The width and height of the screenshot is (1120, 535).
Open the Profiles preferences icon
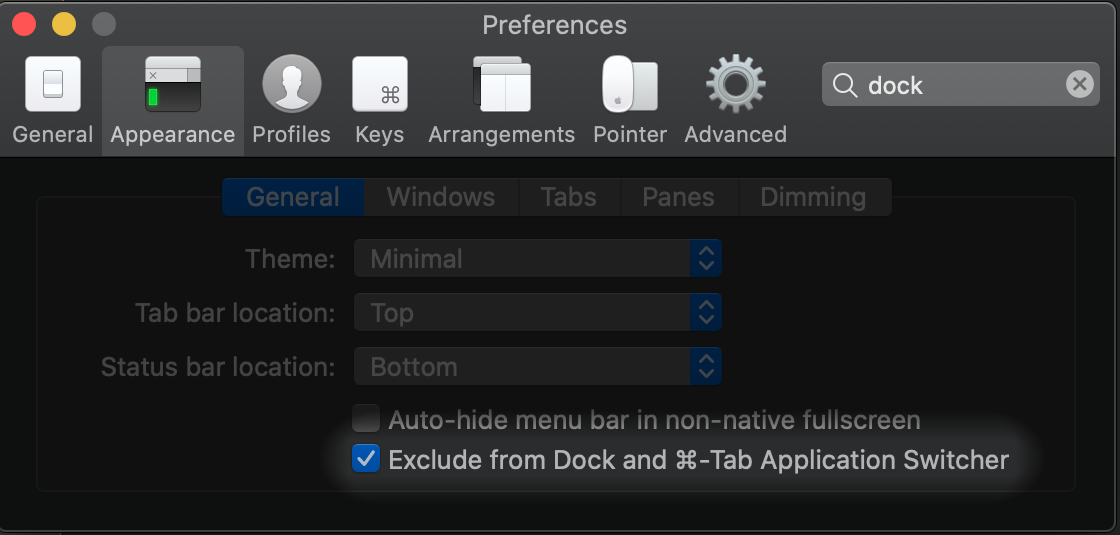(291, 85)
